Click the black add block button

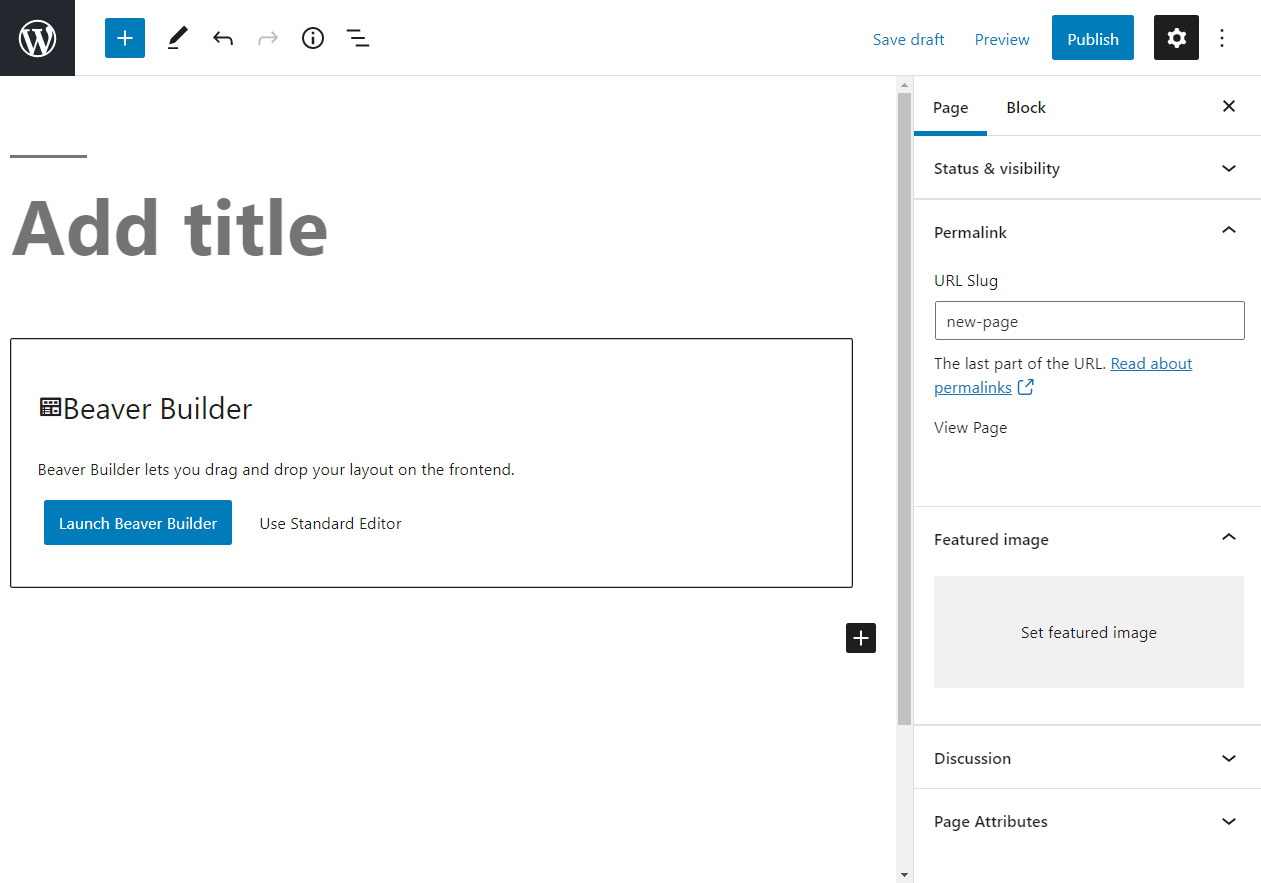(861, 638)
